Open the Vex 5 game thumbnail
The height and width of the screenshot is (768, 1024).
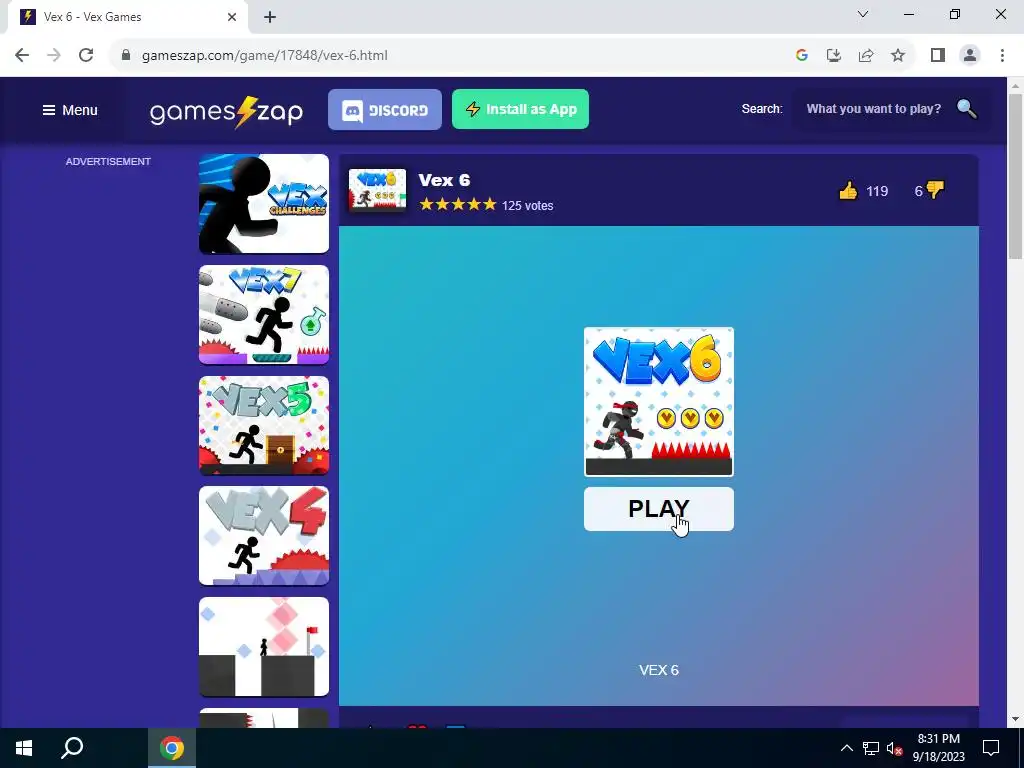coord(264,425)
